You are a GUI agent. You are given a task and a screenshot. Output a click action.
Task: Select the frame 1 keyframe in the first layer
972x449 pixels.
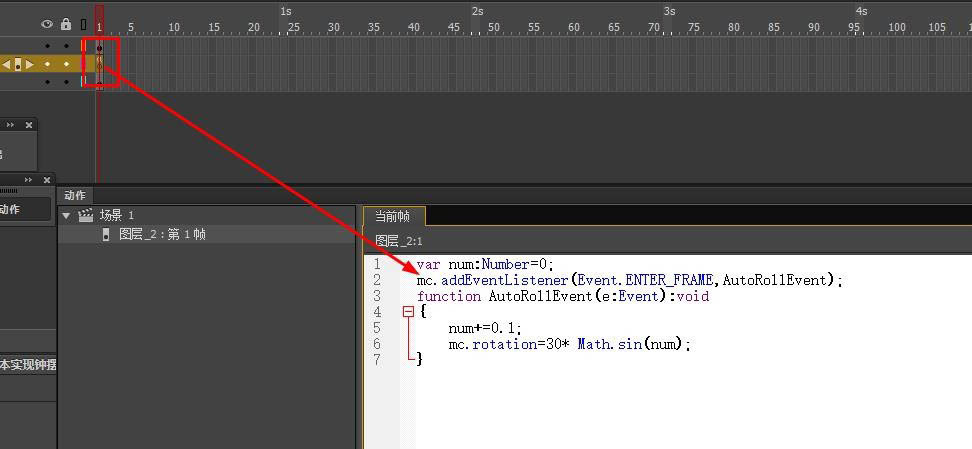99,46
